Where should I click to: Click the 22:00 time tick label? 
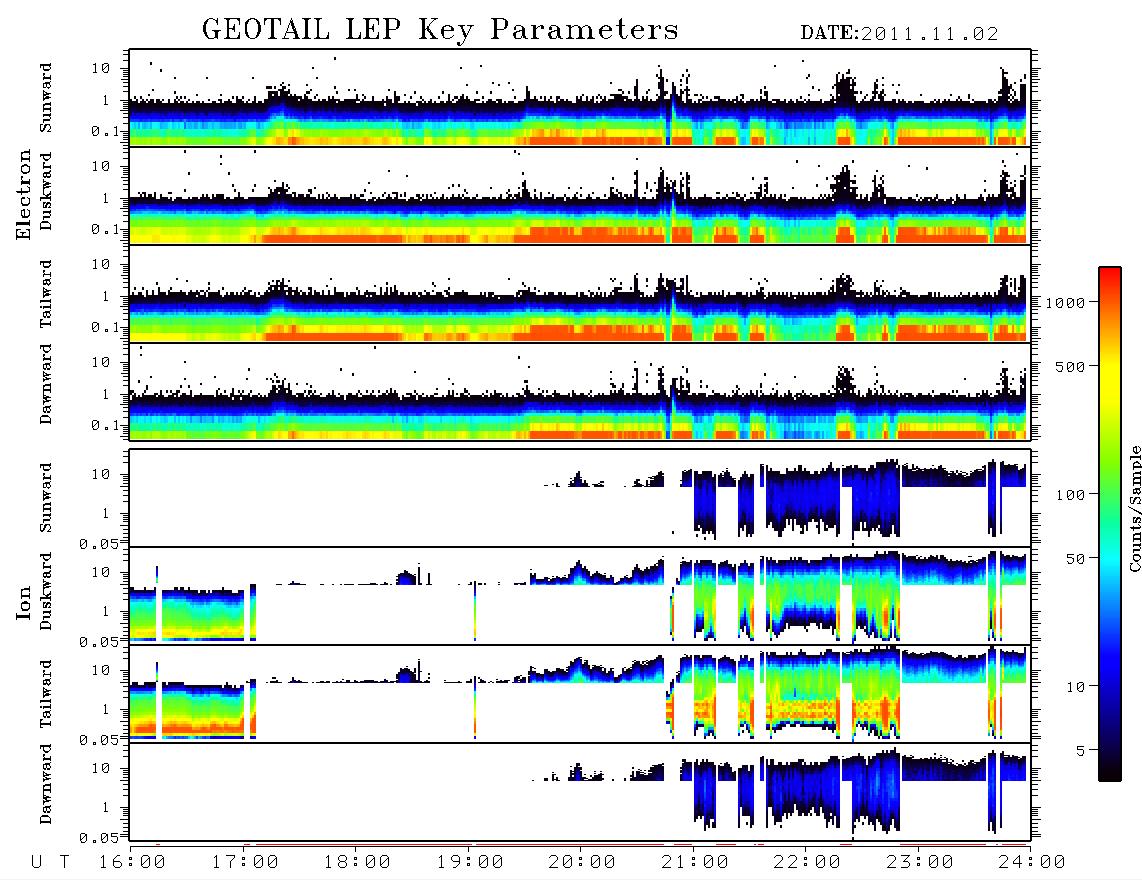pyautogui.click(x=808, y=863)
